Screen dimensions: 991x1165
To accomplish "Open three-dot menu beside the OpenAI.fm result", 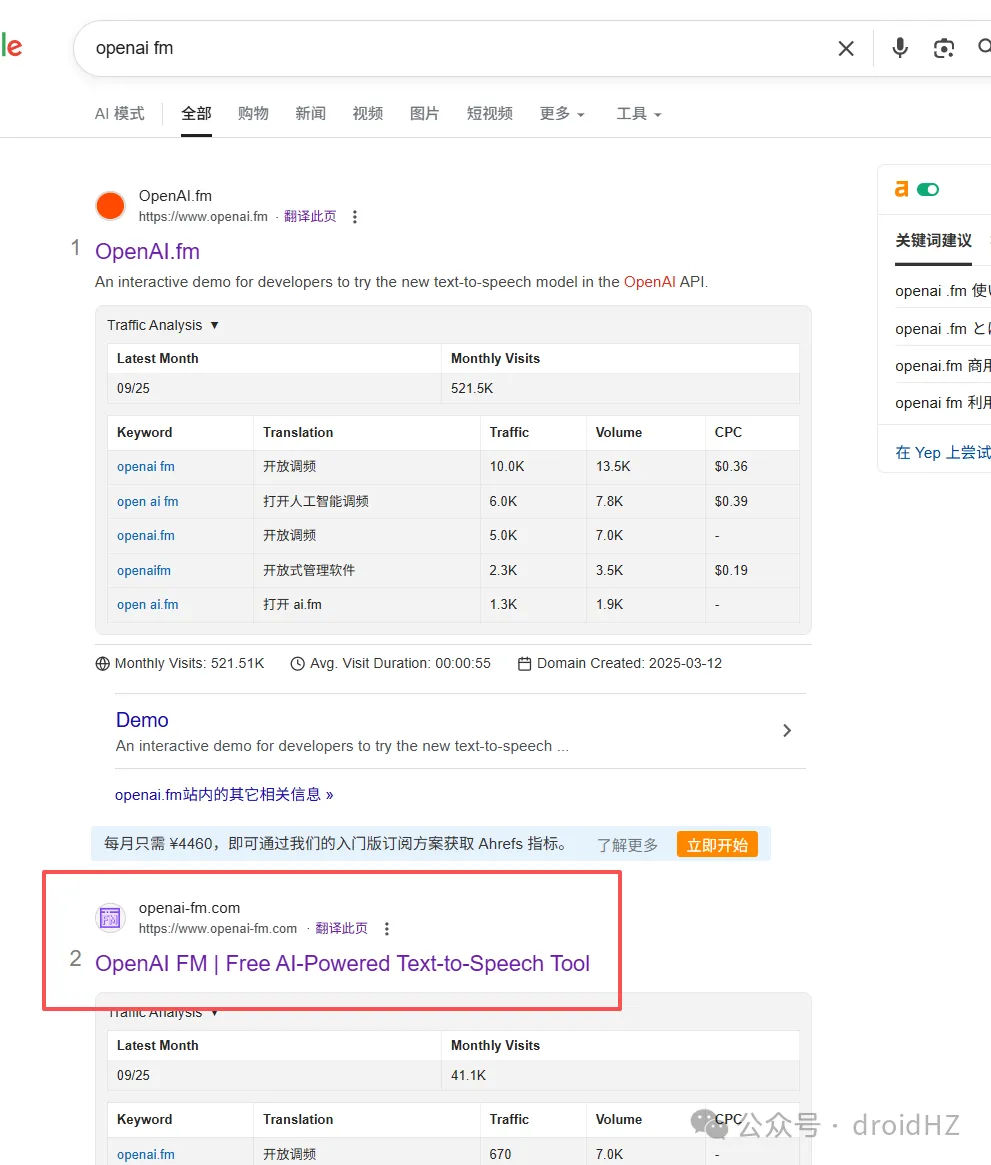I will (355, 217).
